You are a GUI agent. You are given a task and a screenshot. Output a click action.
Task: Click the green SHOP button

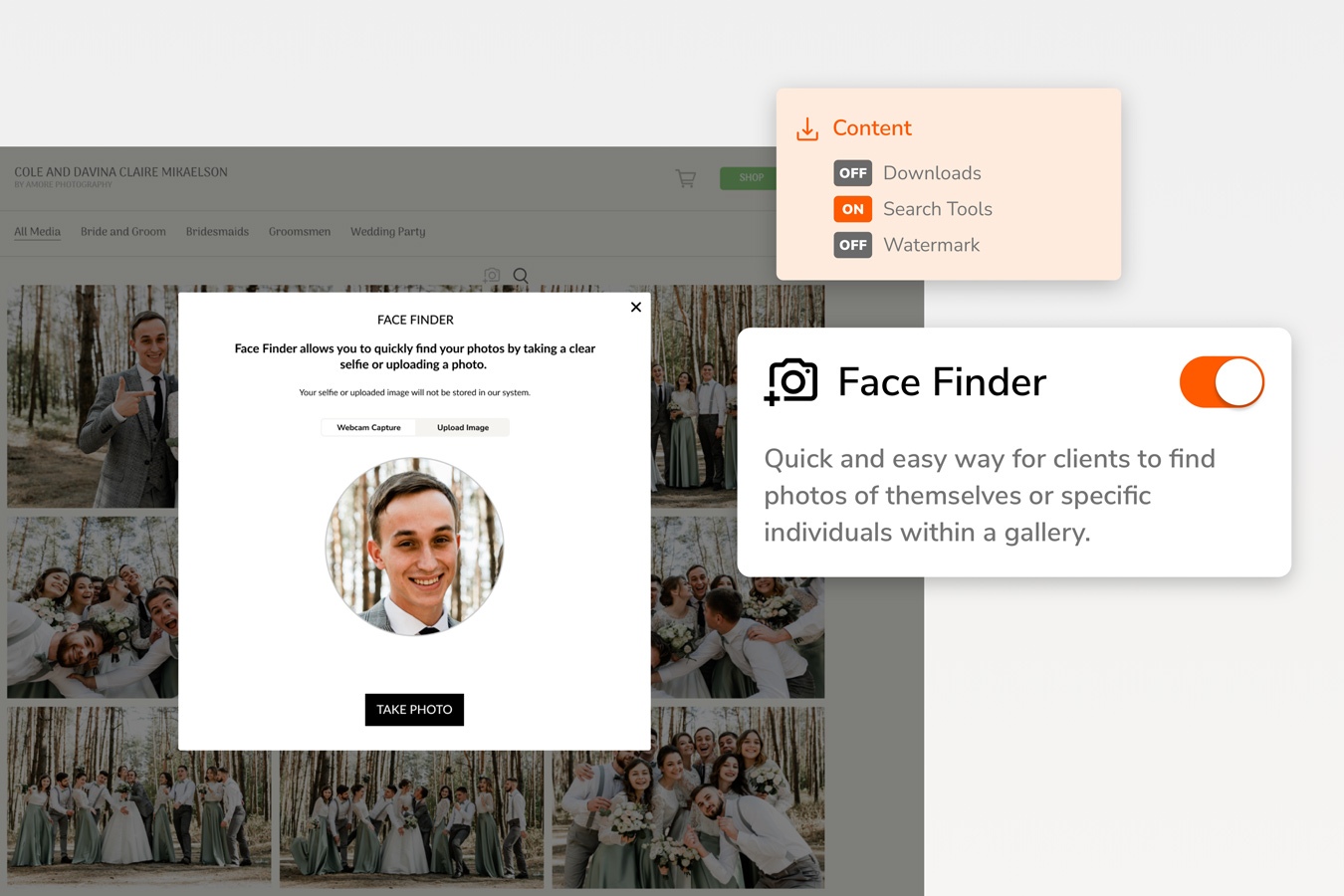coord(750,177)
